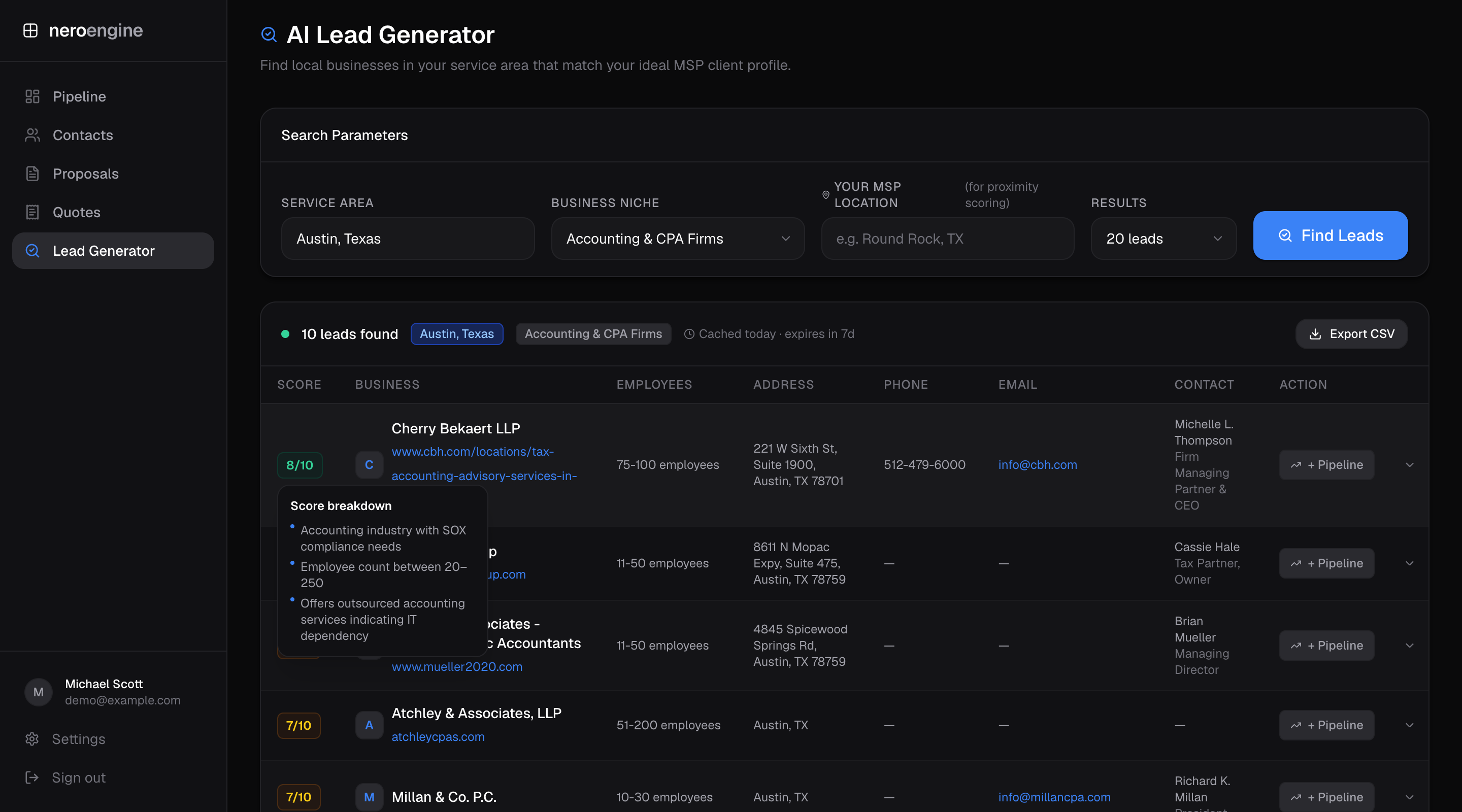
Task: Add Cassie Hale's firm to pipeline
Action: [1326, 563]
